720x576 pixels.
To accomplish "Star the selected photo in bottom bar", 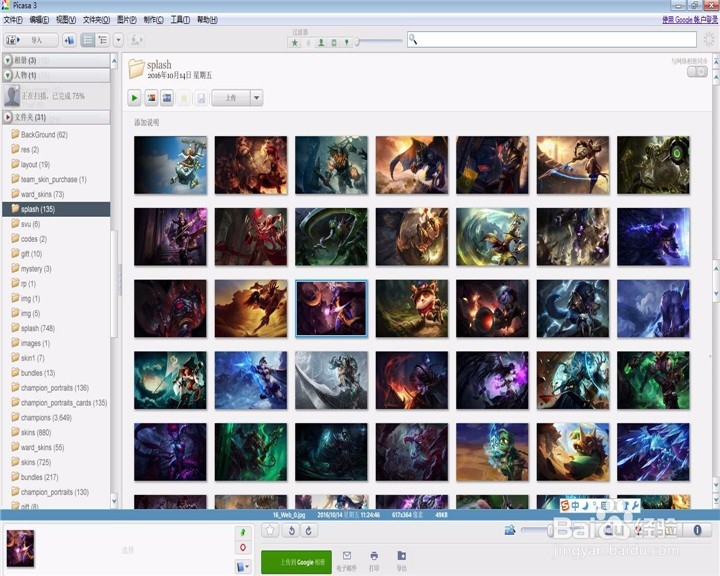I will click(x=270, y=531).
